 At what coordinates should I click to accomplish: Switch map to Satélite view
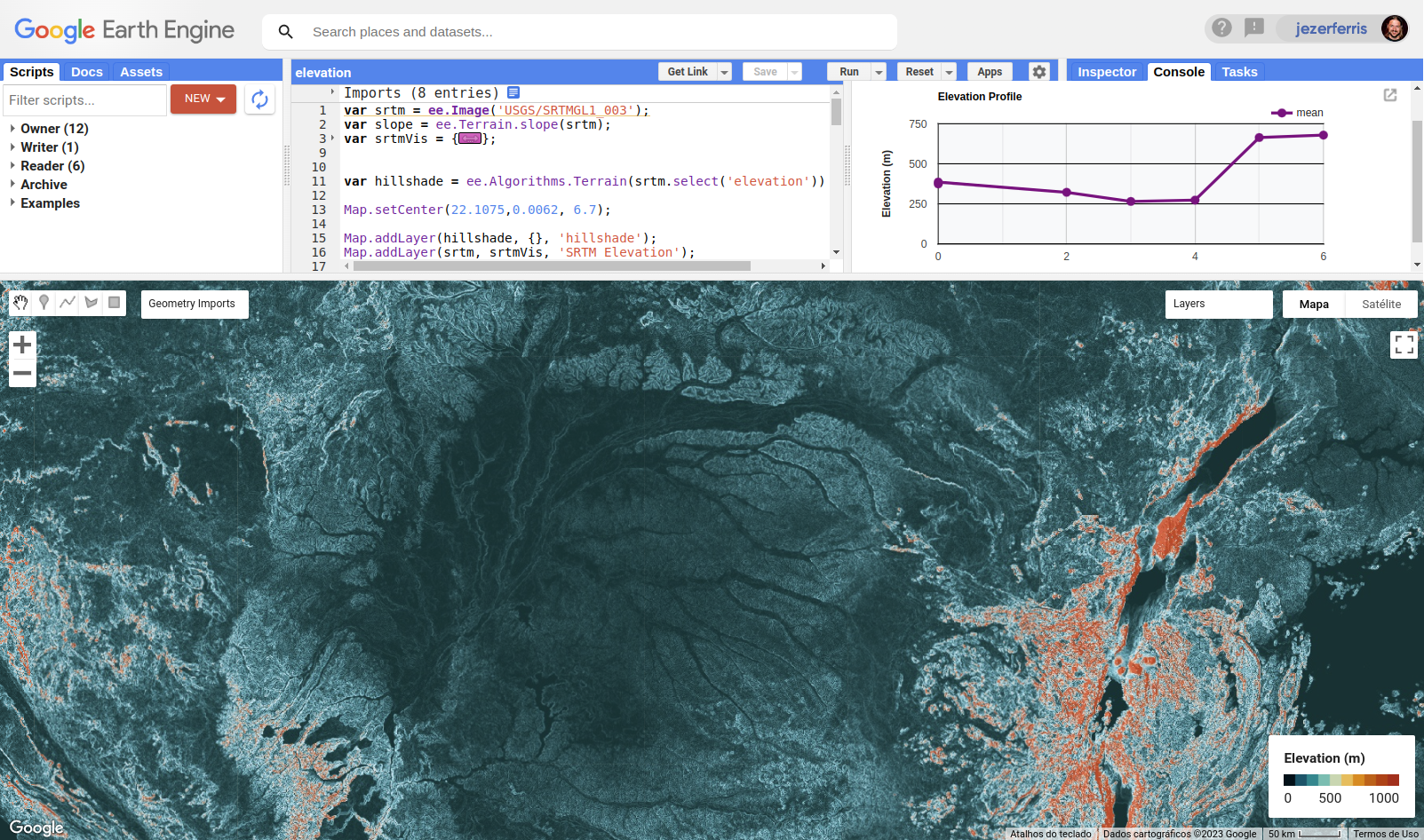tap(1380, 304)
